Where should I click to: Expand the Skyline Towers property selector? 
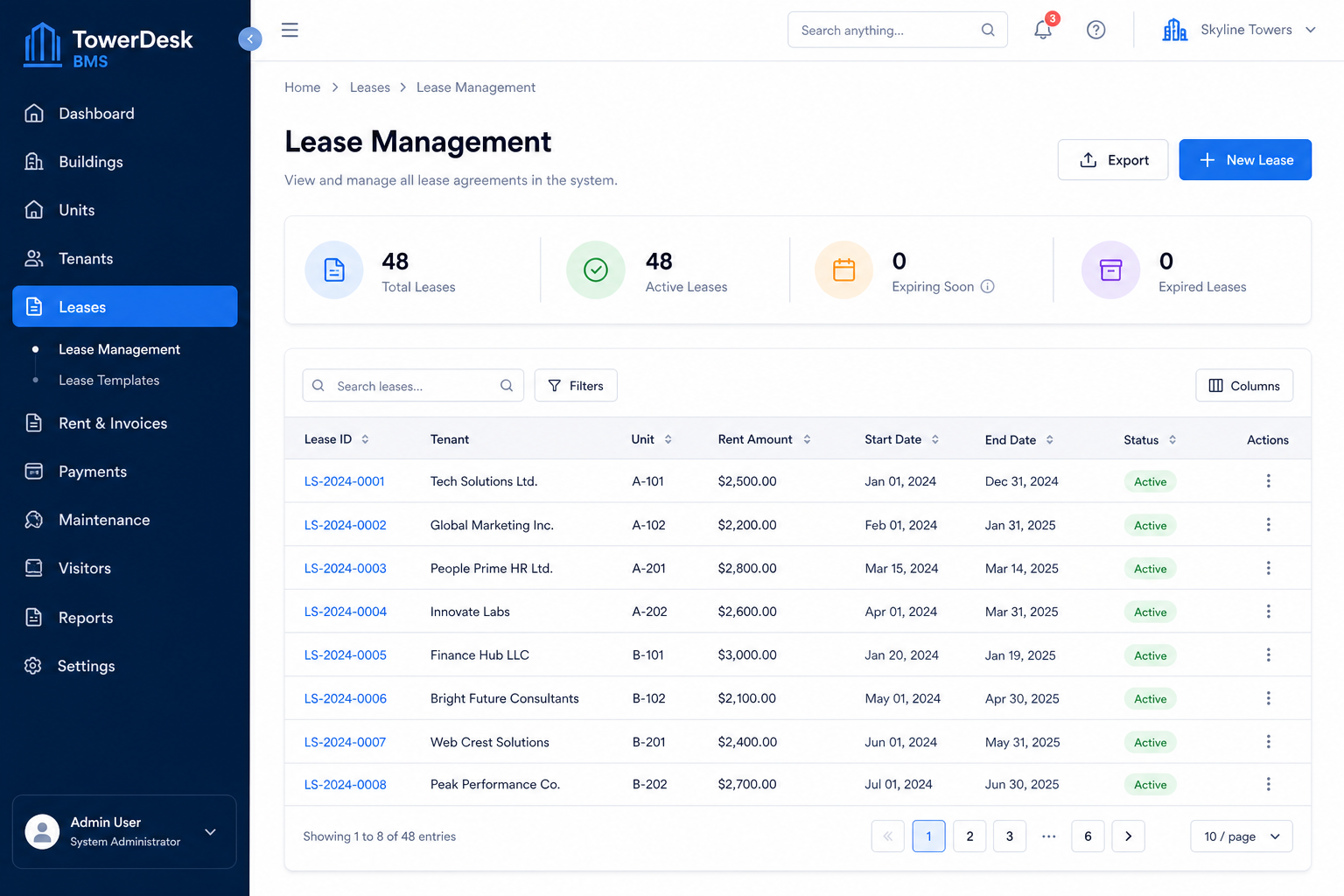(x=1310, y=30)
